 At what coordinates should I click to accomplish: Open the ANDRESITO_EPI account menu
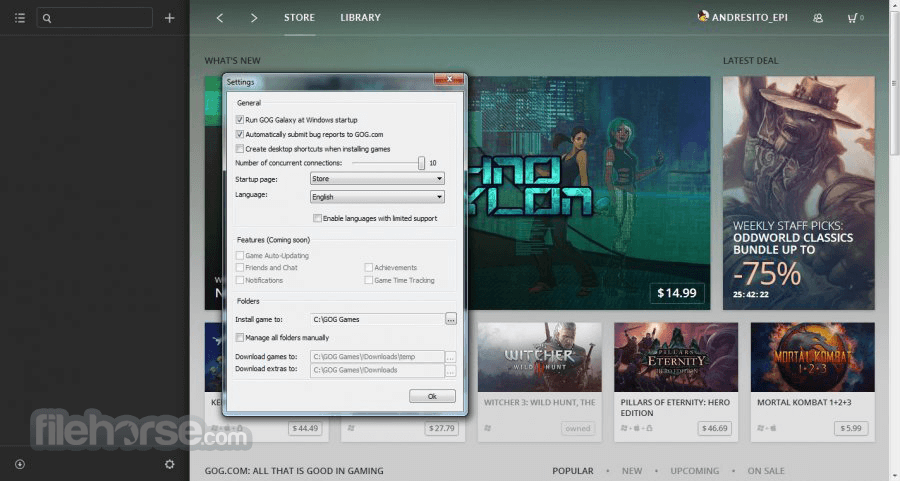click(750, 18)
